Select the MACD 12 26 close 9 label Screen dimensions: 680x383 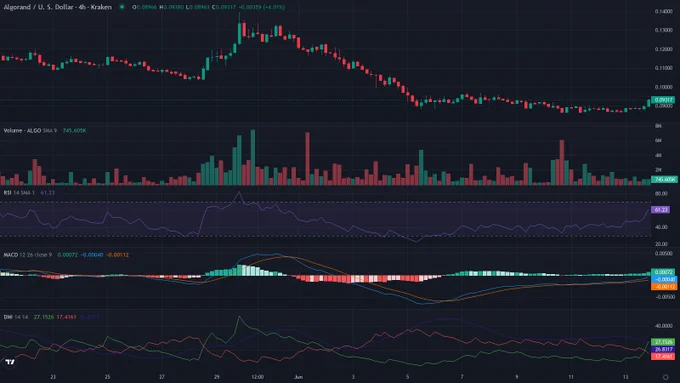tap(27, 255)
